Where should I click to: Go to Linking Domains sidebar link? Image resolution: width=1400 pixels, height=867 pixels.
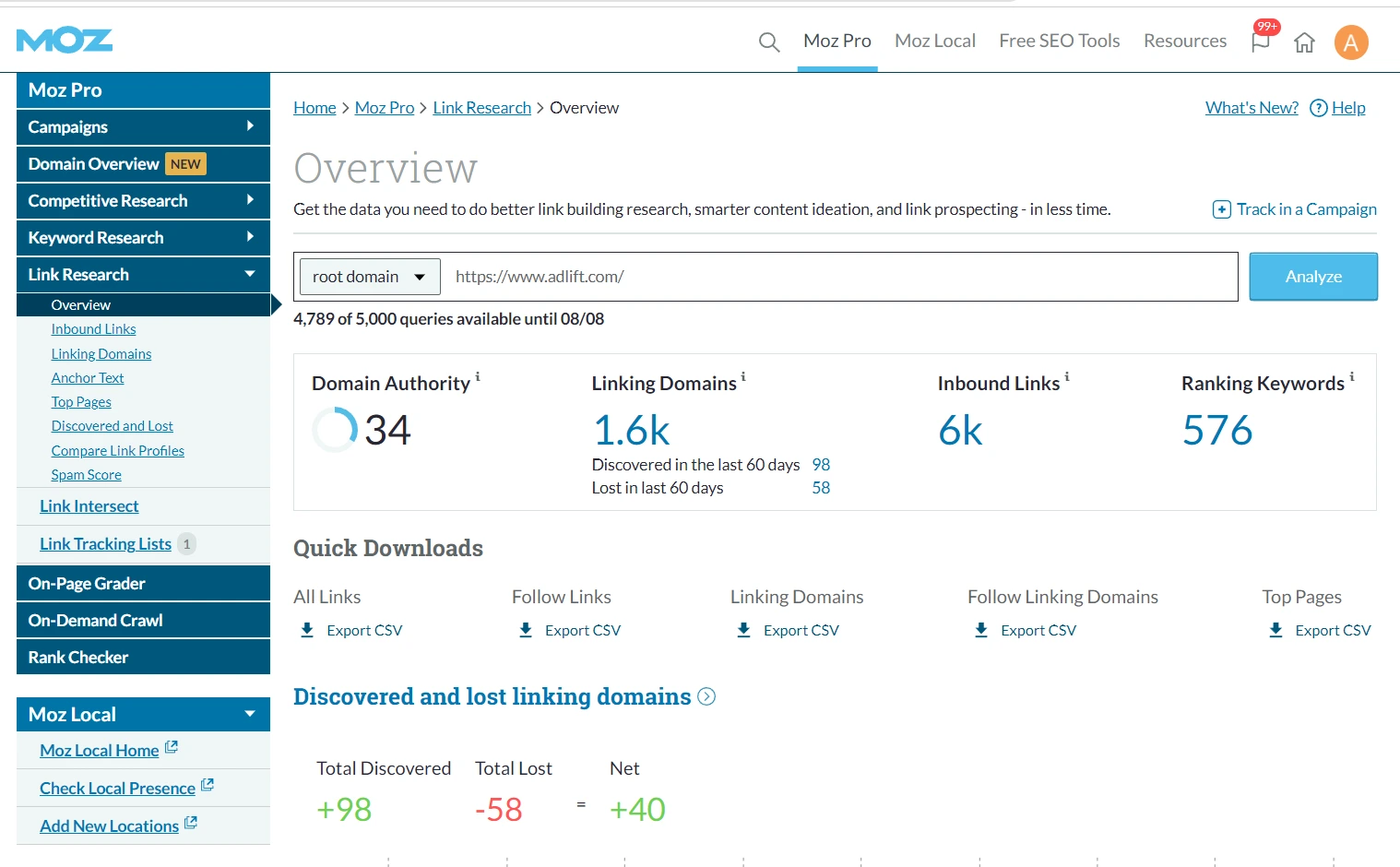(x=101, y=354)
